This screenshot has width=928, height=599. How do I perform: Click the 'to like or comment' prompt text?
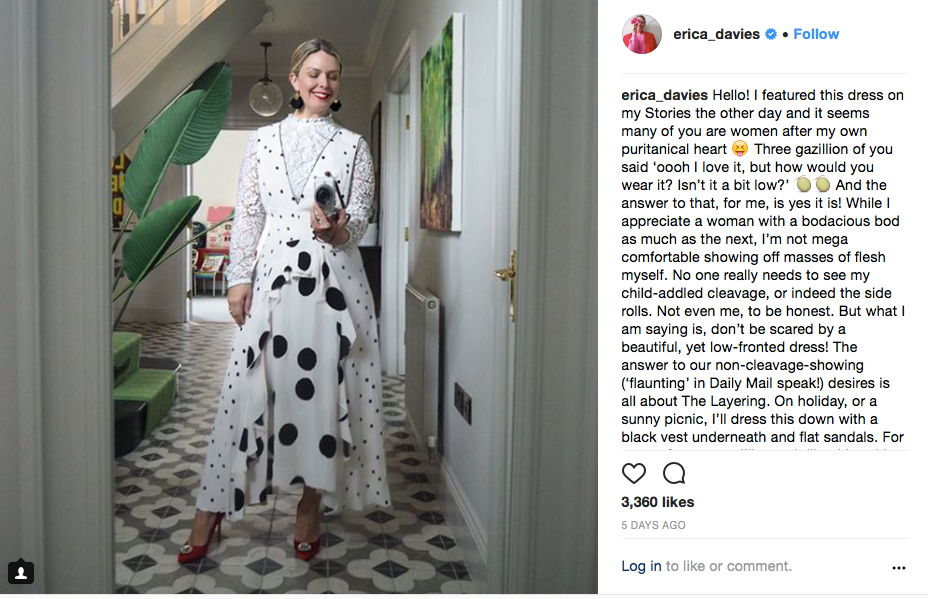[x=729, y=566]
